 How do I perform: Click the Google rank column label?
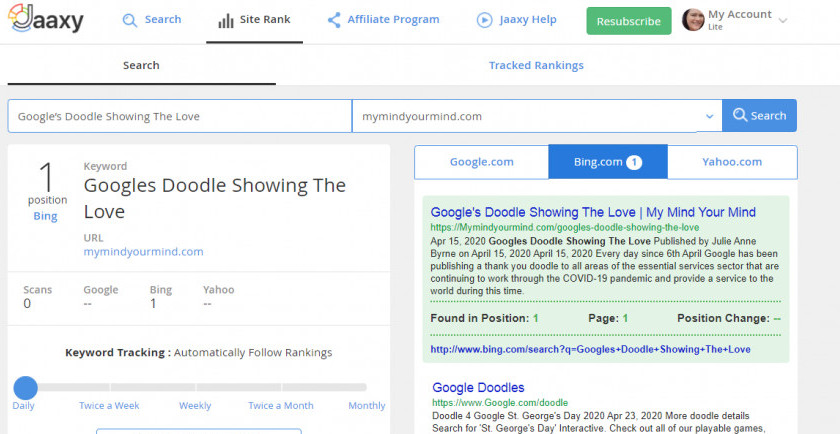pos(101,290)
